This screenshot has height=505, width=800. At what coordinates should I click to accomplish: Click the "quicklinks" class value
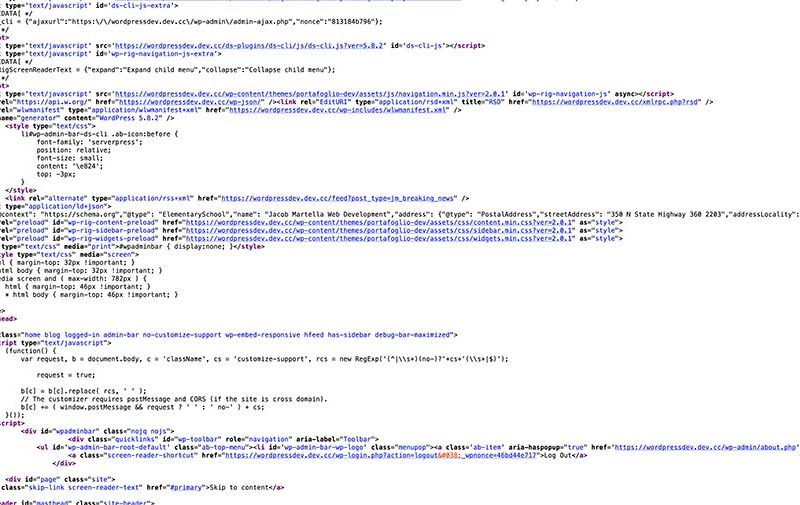(133, 439)
